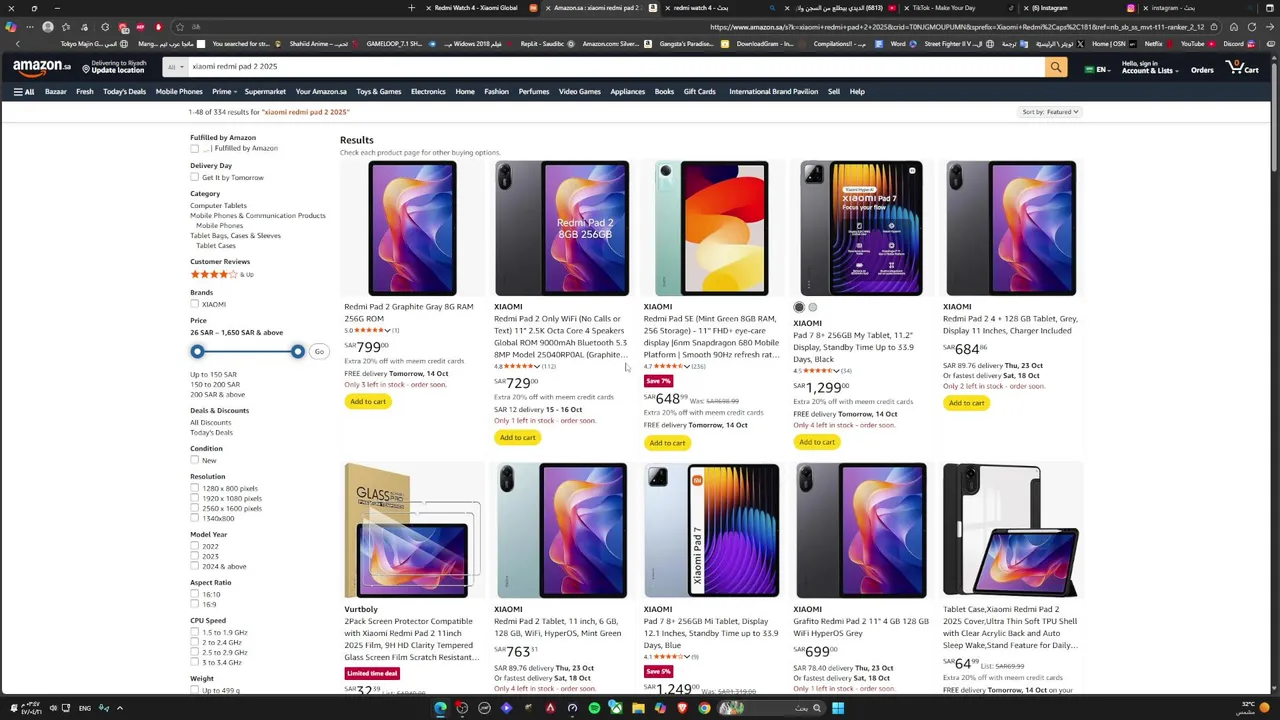Click the Amazon.sa logo
The height and width of the screenshot is (720, 1280).
coord(41,67)
